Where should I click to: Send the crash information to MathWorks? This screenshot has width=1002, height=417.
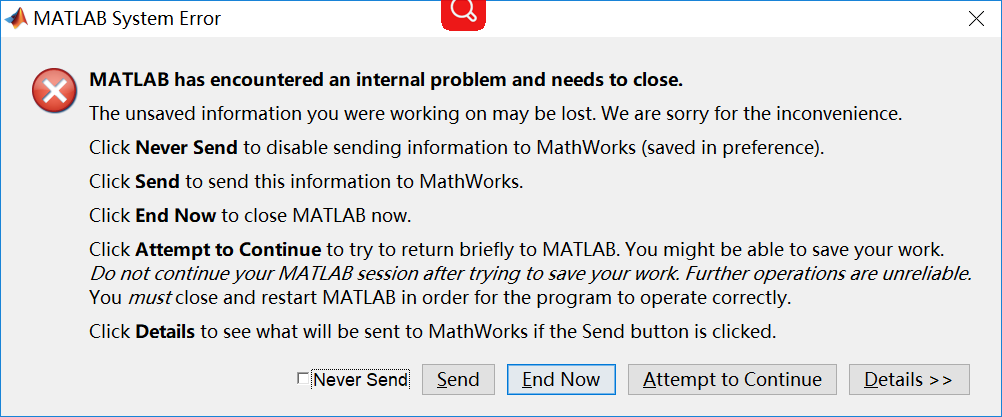[458, 379]
